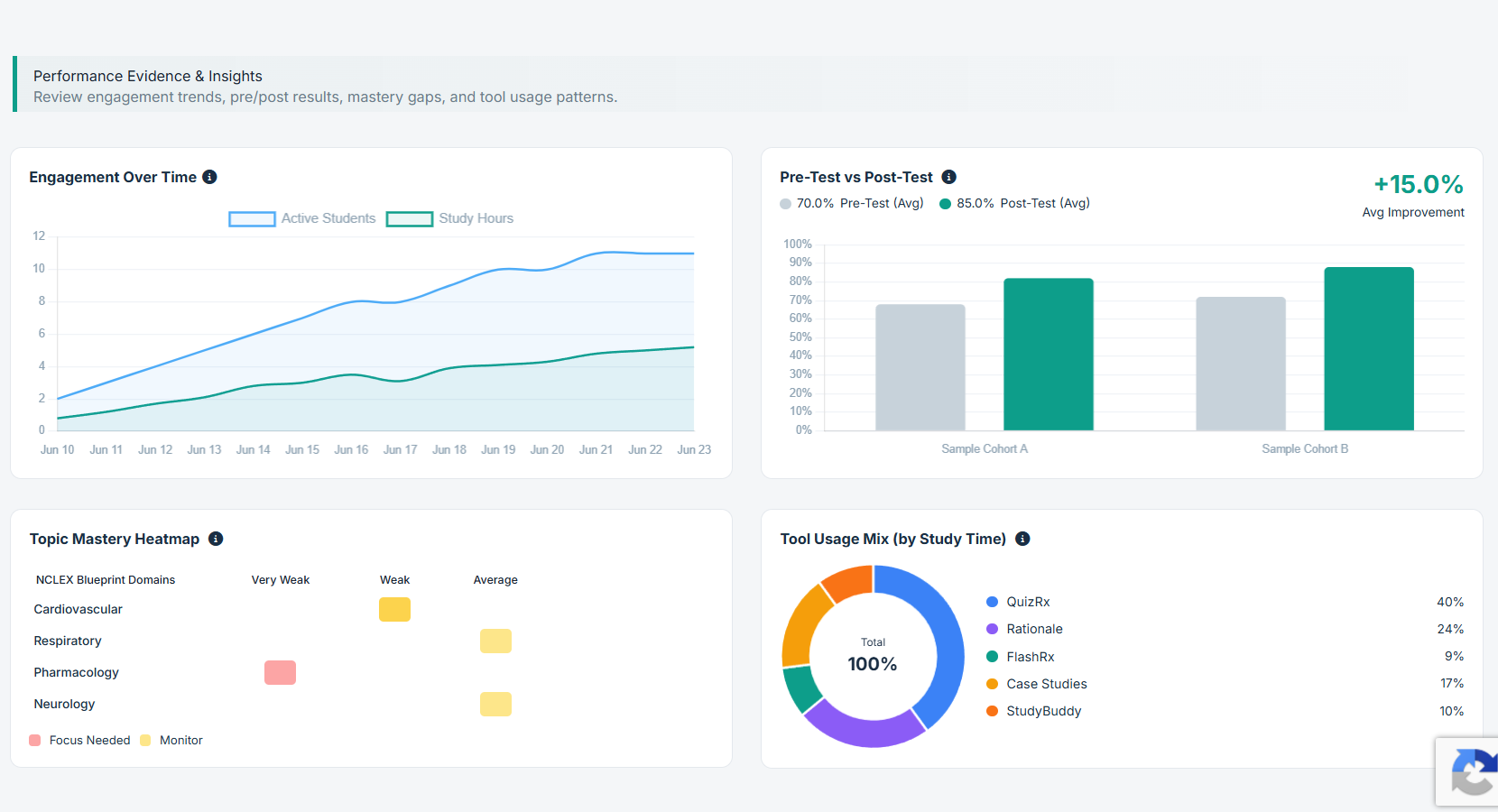
Task: Open the Topic Mastery Heatmap info icon
Action: click(x=216, y=539)
